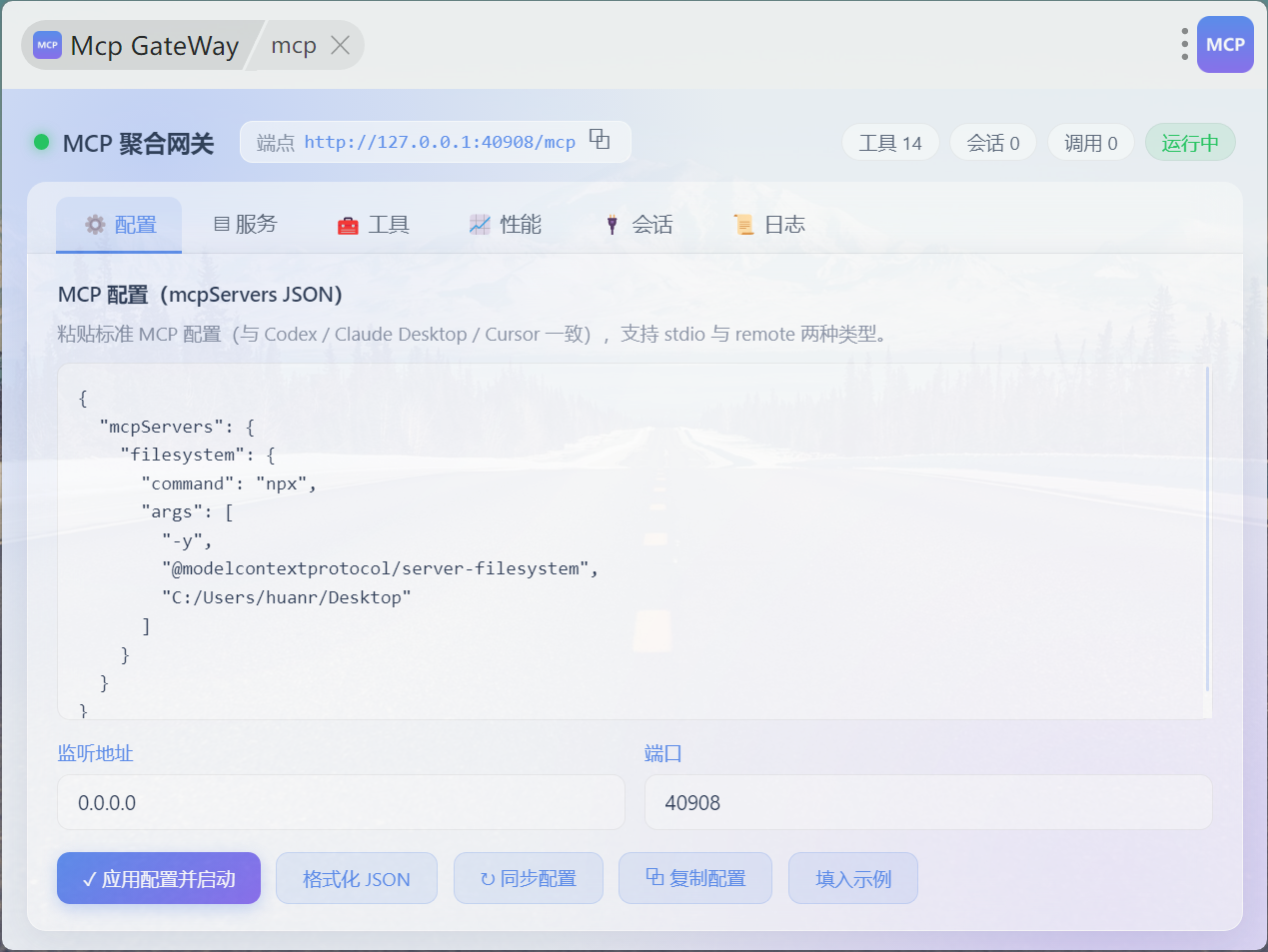
Task: Click the JSON editor vertical scrollbar
Action: (1208, 529)
